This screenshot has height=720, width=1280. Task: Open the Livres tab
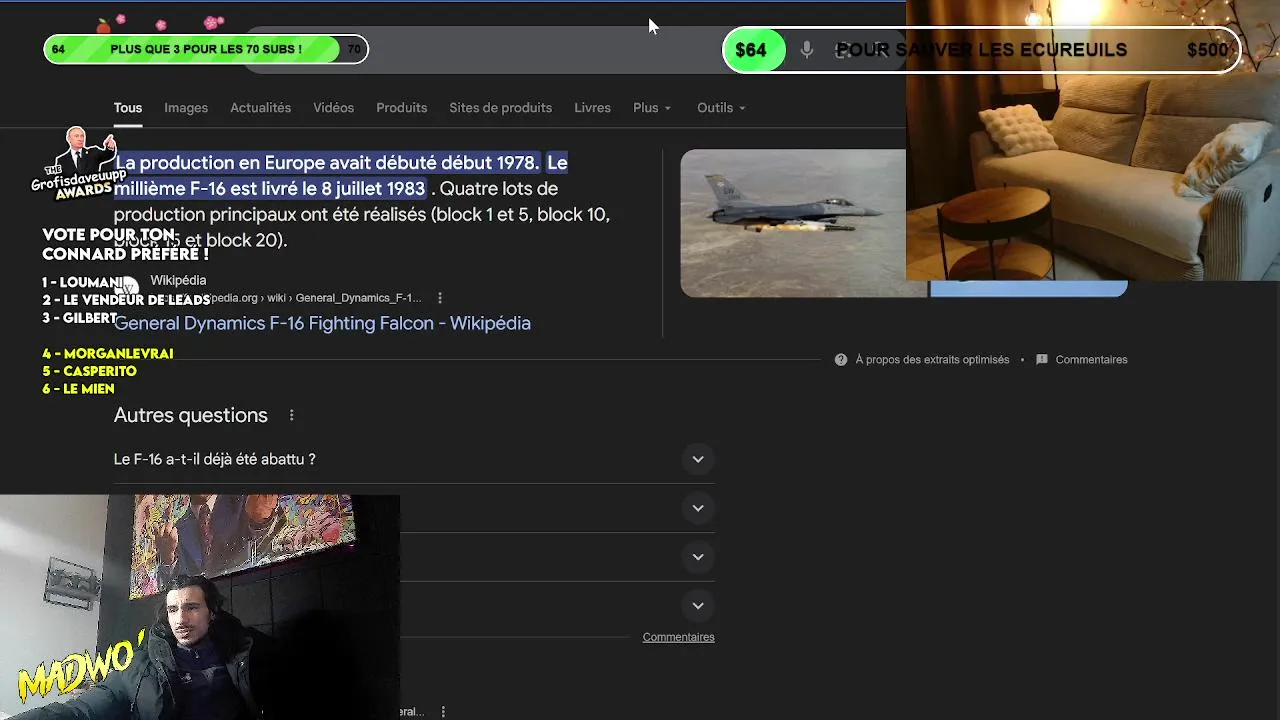click(592, 108)
